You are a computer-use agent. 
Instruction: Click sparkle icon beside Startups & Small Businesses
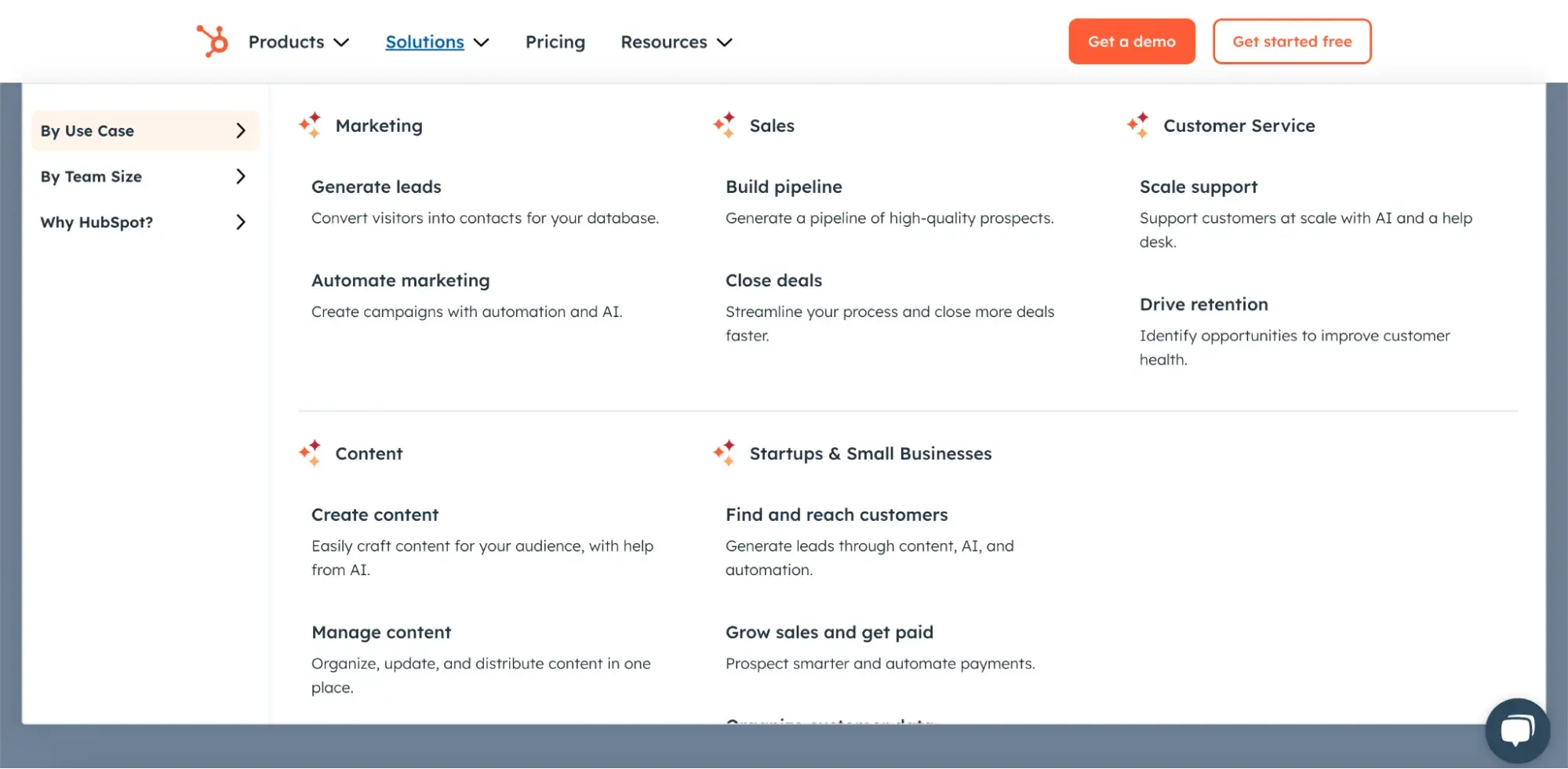point(725,454)
